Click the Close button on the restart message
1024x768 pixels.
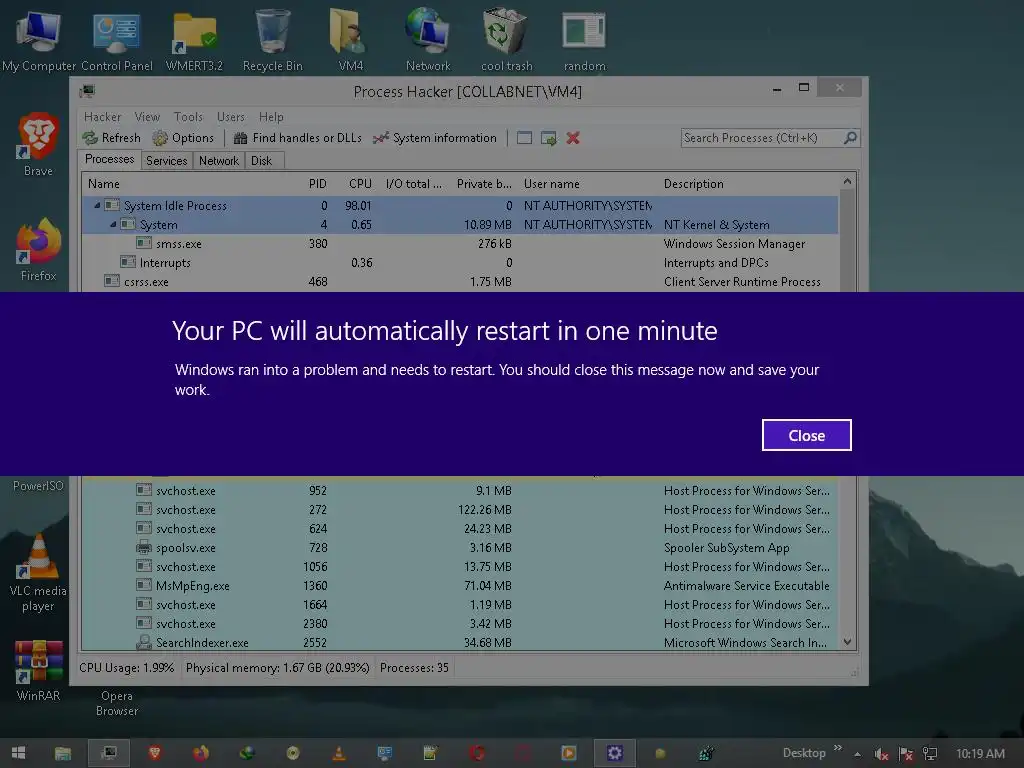pos(807,435)
